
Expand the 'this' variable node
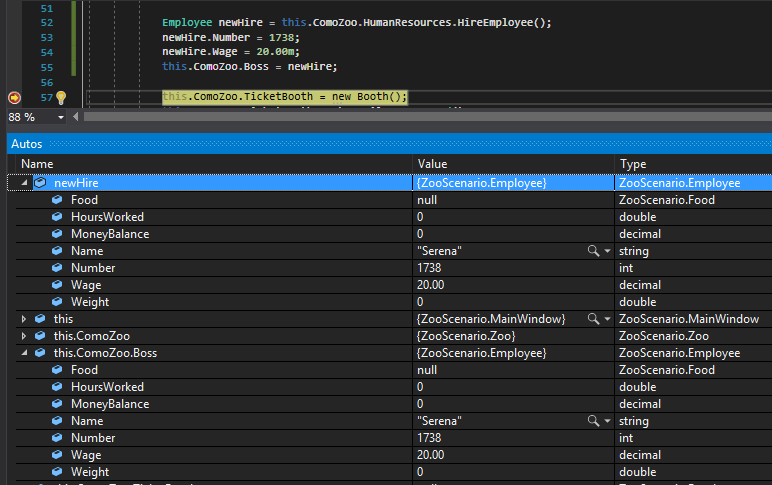point(24,319)
